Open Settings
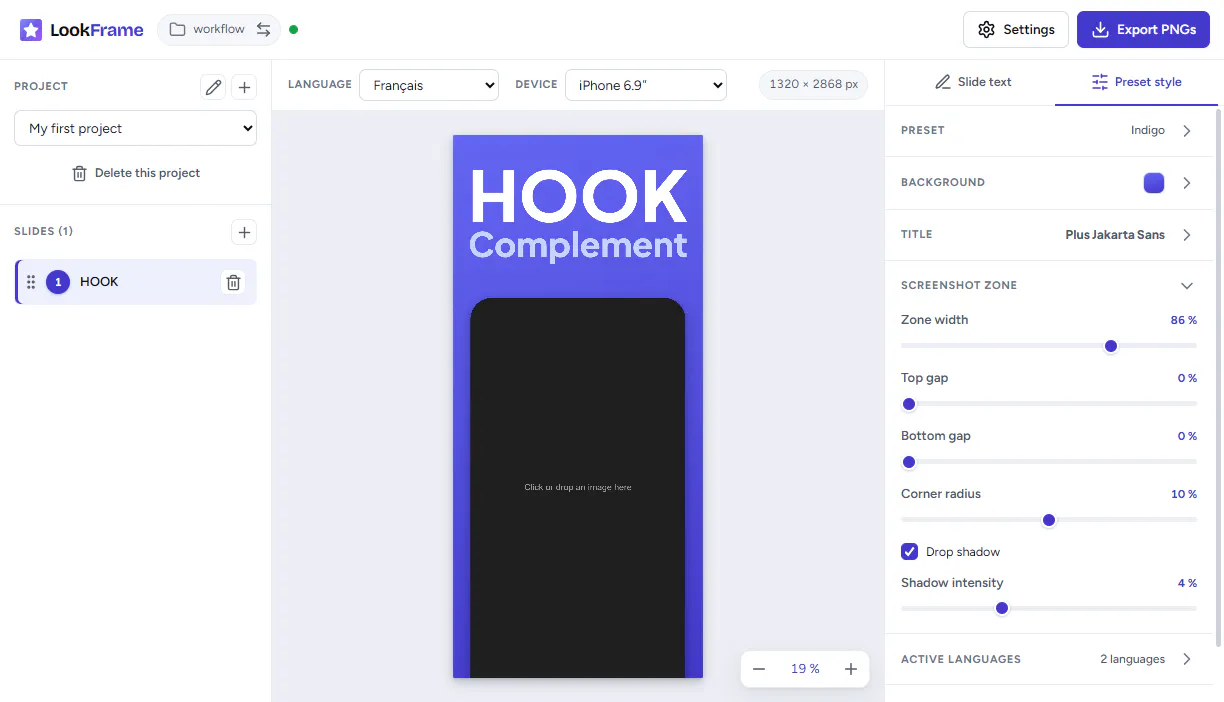 point(1016,30)
